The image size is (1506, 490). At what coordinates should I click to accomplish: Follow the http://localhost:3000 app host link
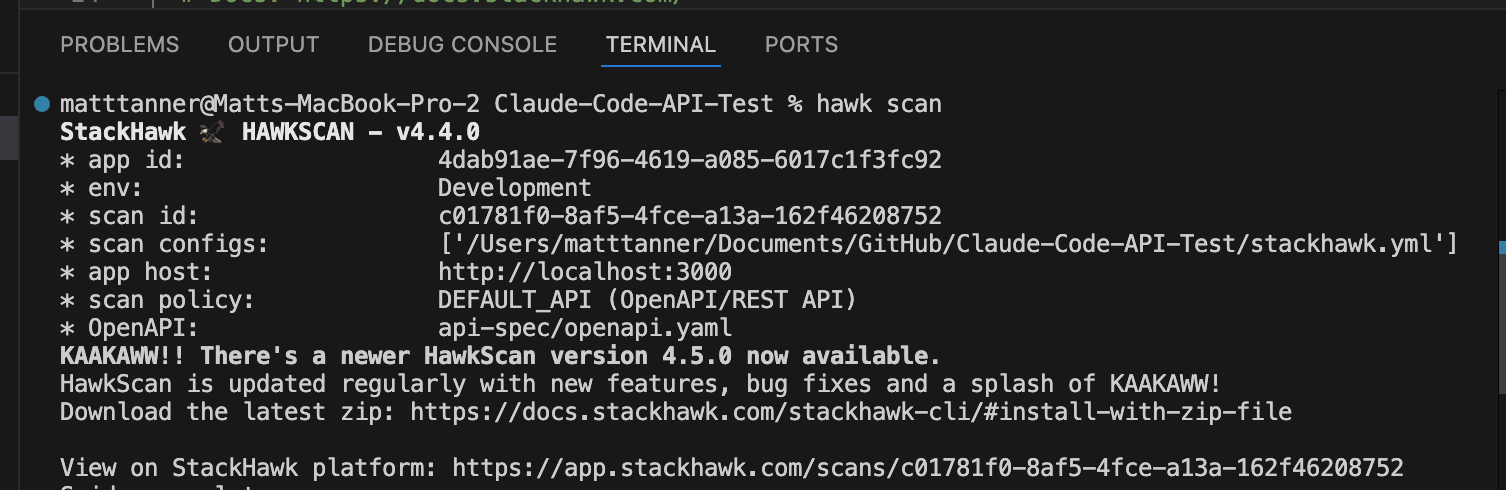(585, 272)
